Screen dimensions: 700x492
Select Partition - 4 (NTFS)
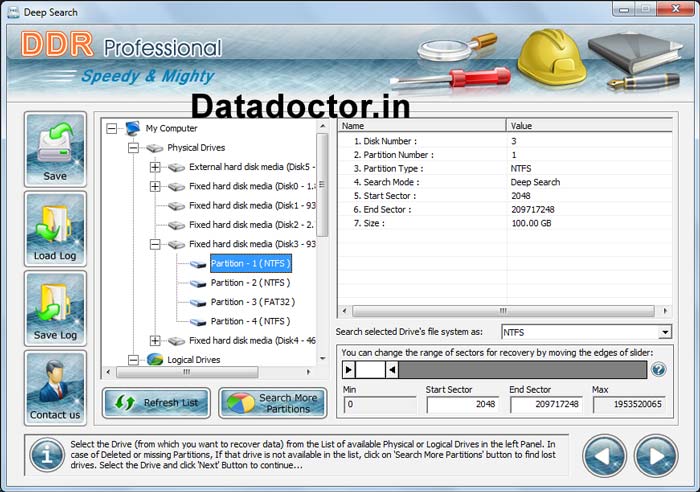click(x=250, y=321)
